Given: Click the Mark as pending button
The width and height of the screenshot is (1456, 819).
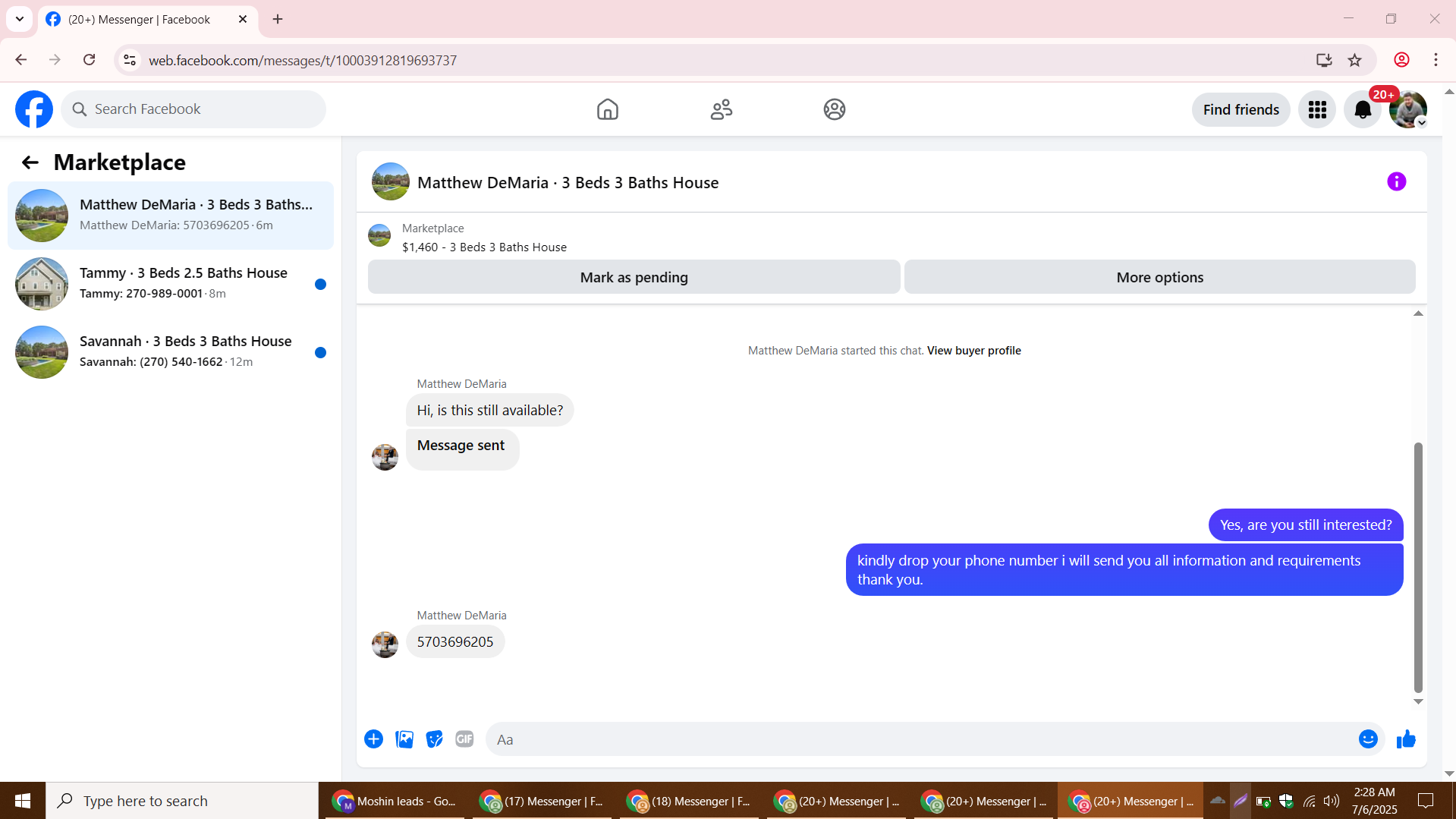Looking at the screenshot, I should tap(634, 277).
